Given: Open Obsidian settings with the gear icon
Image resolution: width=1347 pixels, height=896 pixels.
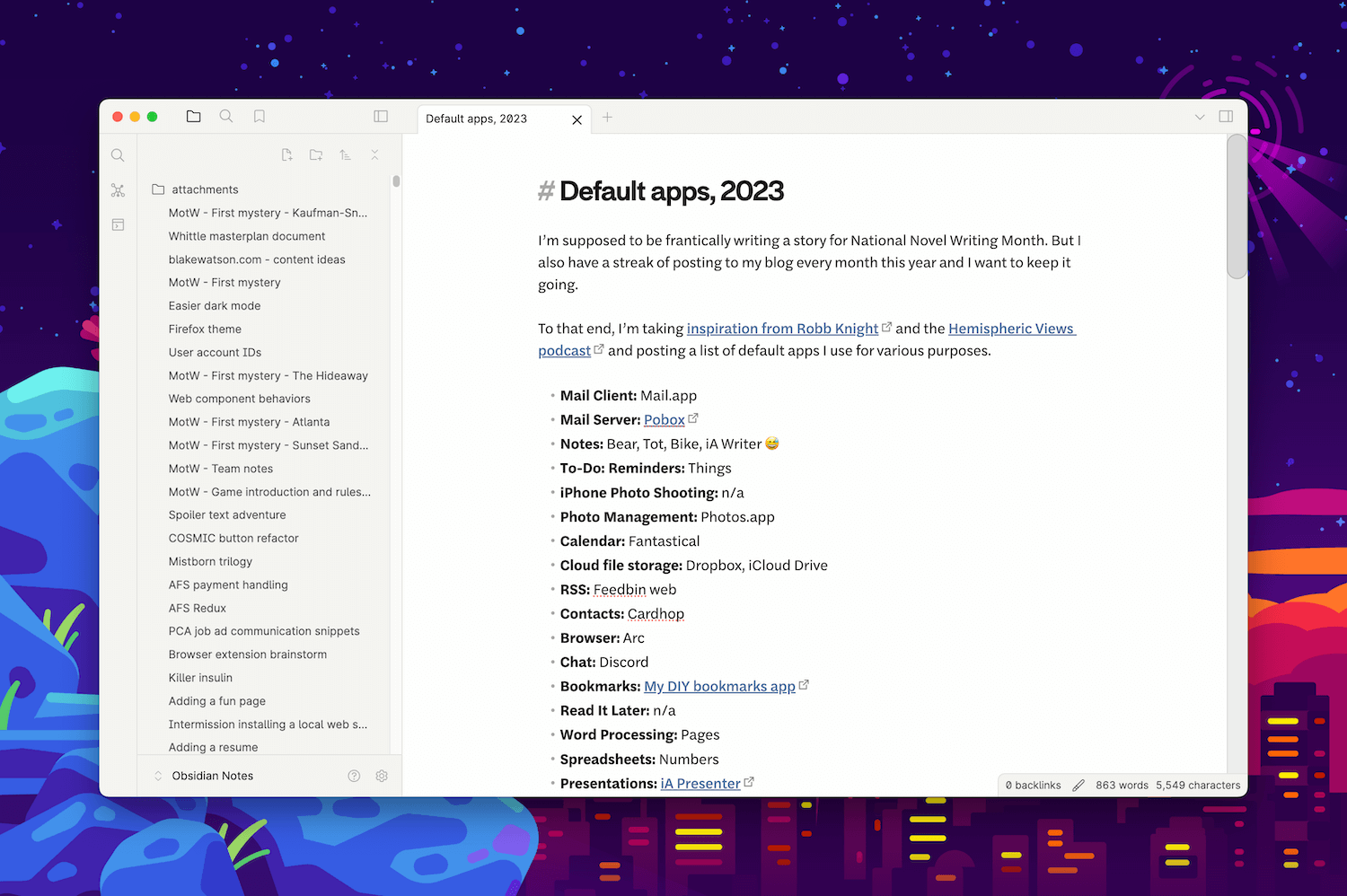Looking at the screenshot, I should (x=382, y=776).
